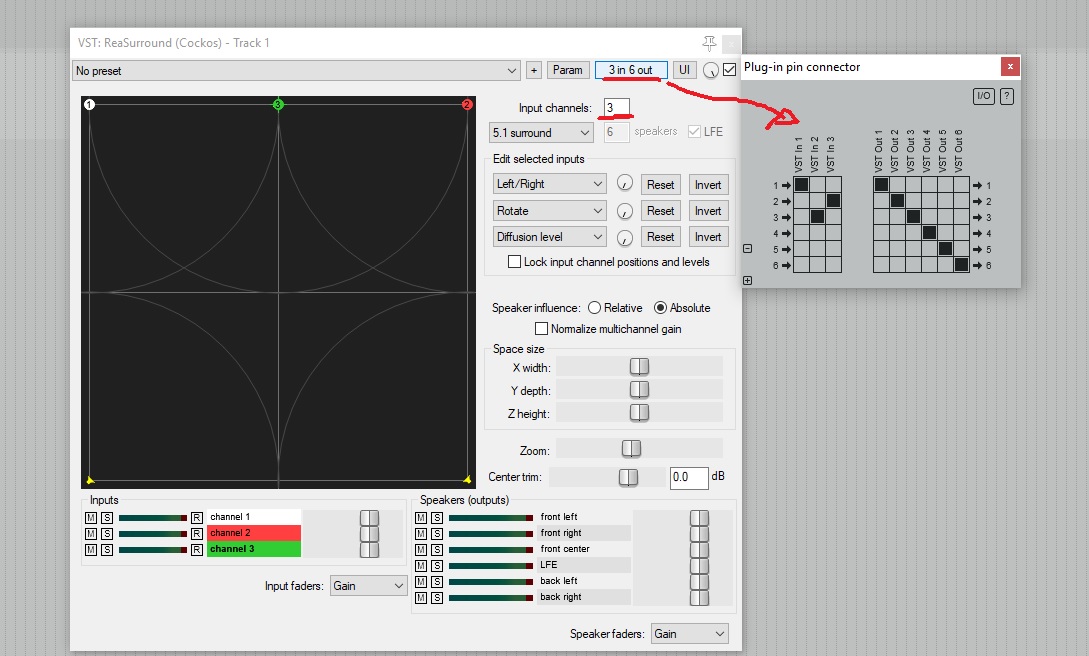Mute the LFE speaker output

click(421, 565)
